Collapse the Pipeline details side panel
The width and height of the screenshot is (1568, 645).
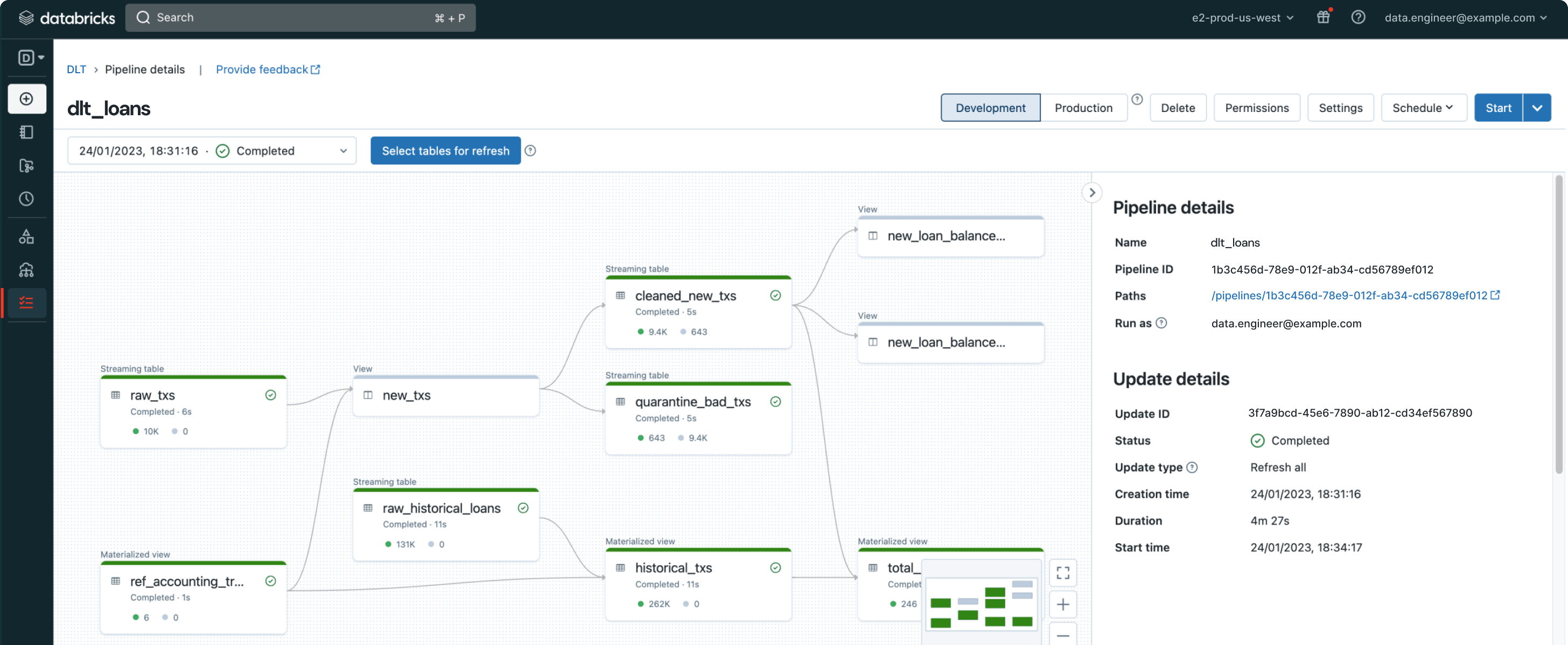pyautogui.click(x=1092, y=193)
